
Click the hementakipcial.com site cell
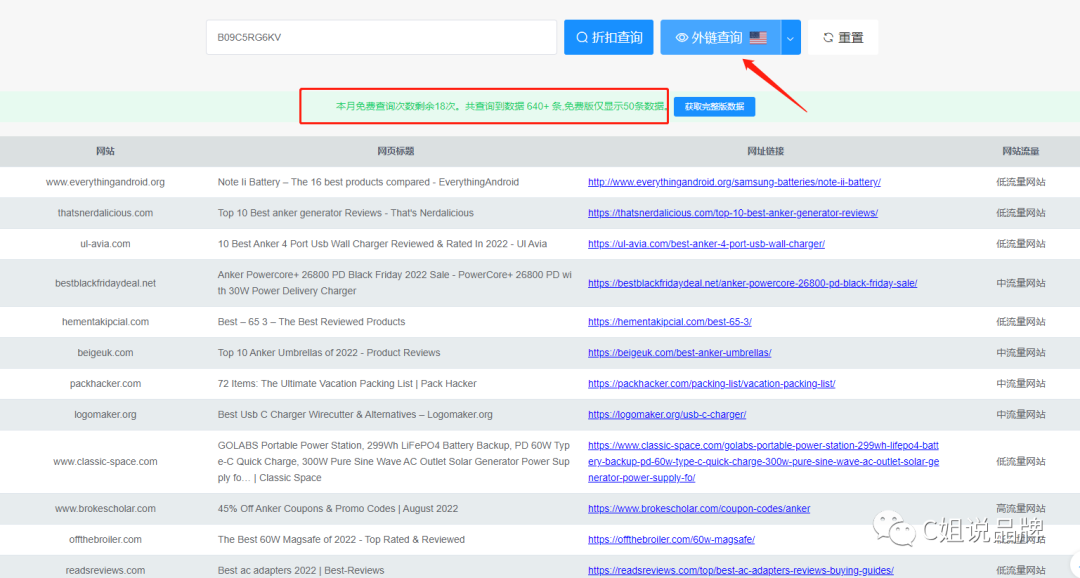[105, 322]
